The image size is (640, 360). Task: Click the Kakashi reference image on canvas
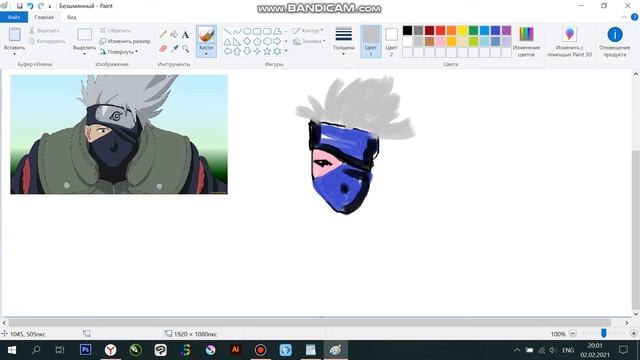click(119, 134)
